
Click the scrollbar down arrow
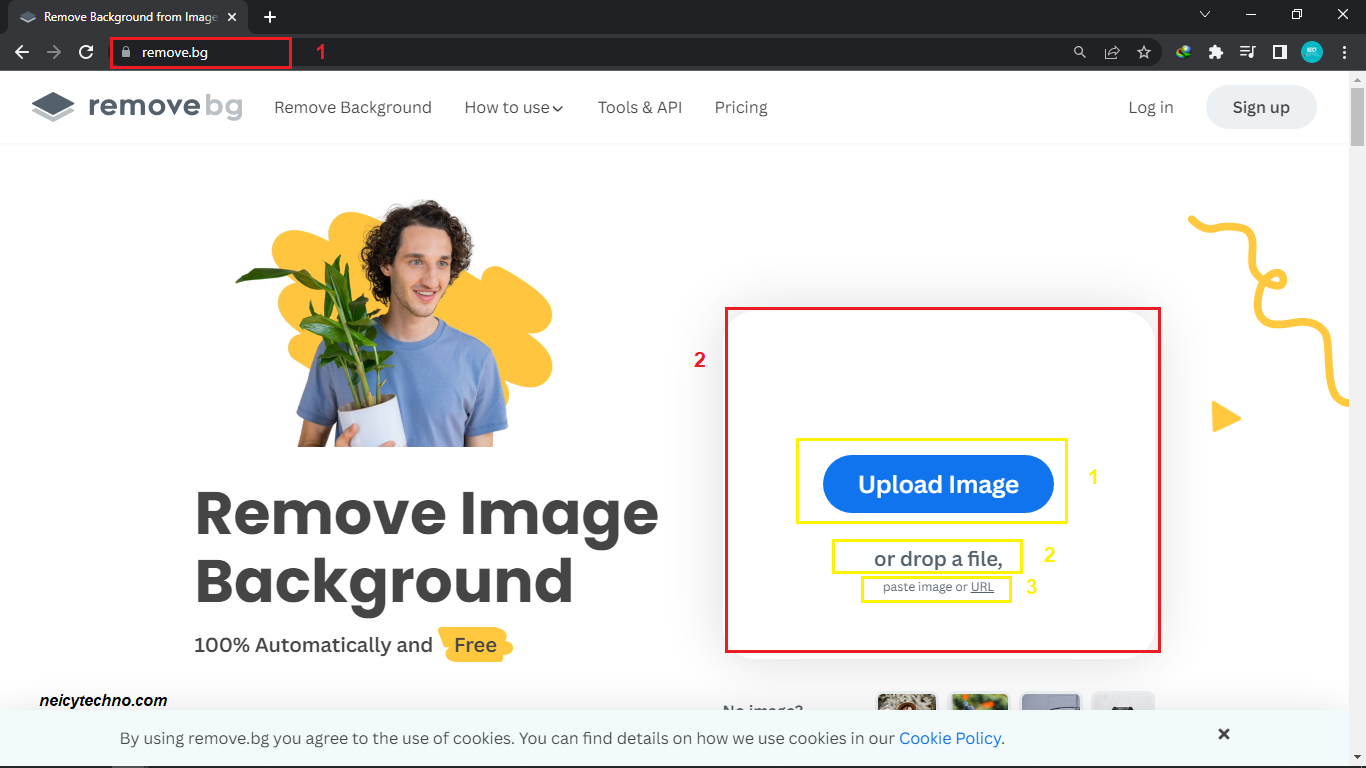click(1357, 759)
